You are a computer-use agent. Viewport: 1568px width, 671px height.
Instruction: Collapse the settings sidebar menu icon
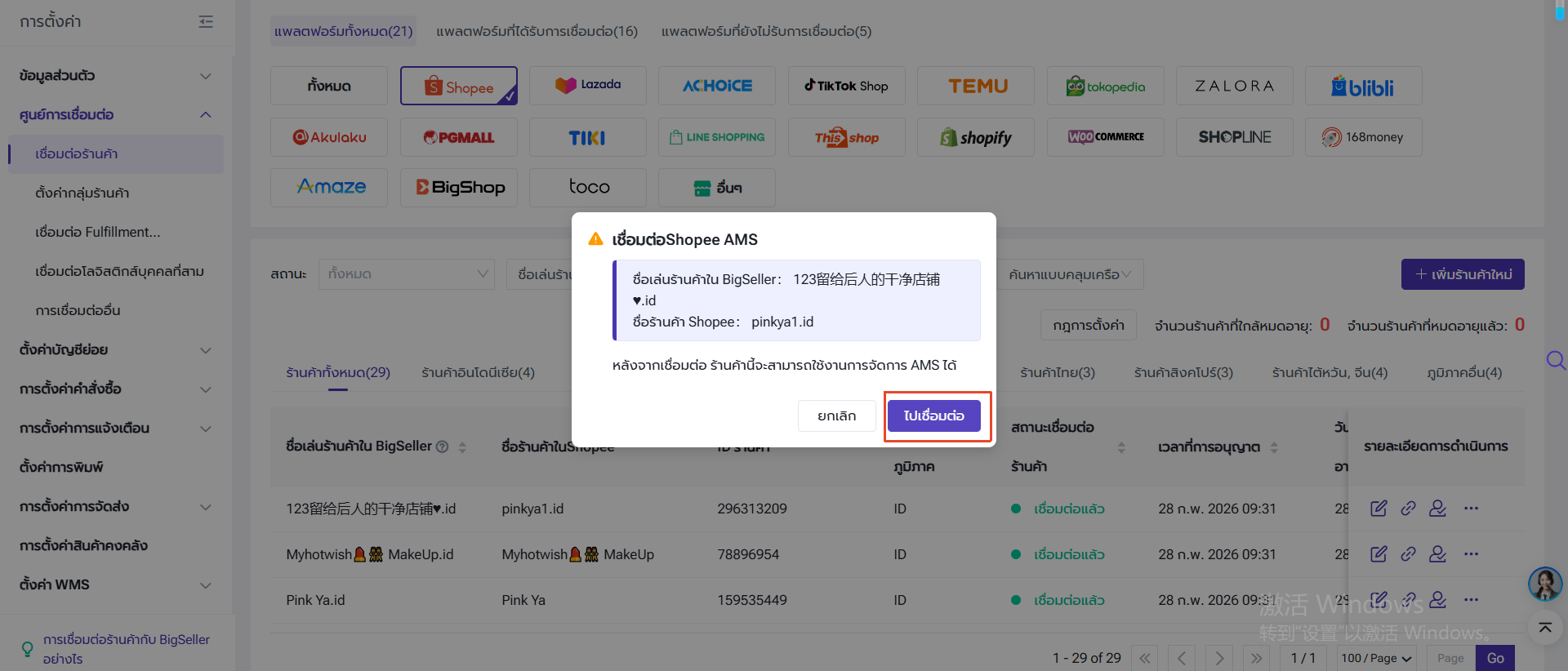click(206, 22)
